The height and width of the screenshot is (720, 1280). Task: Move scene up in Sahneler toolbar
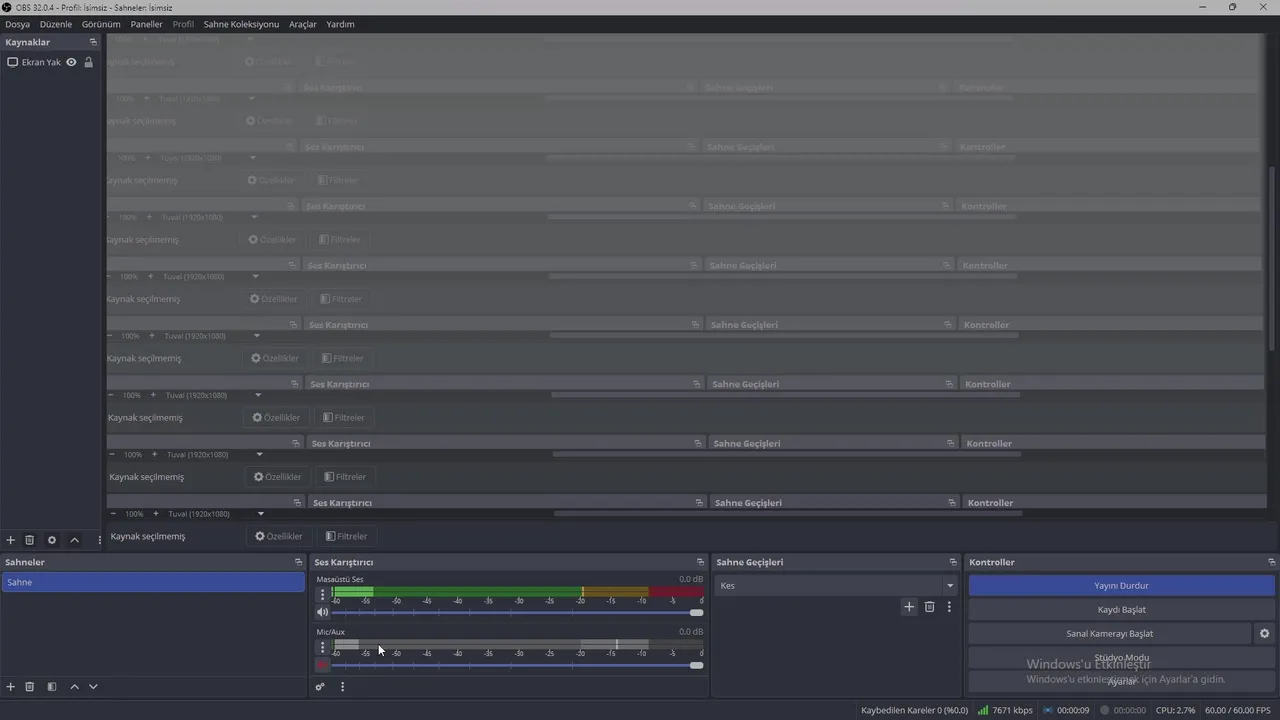(74, 687)
